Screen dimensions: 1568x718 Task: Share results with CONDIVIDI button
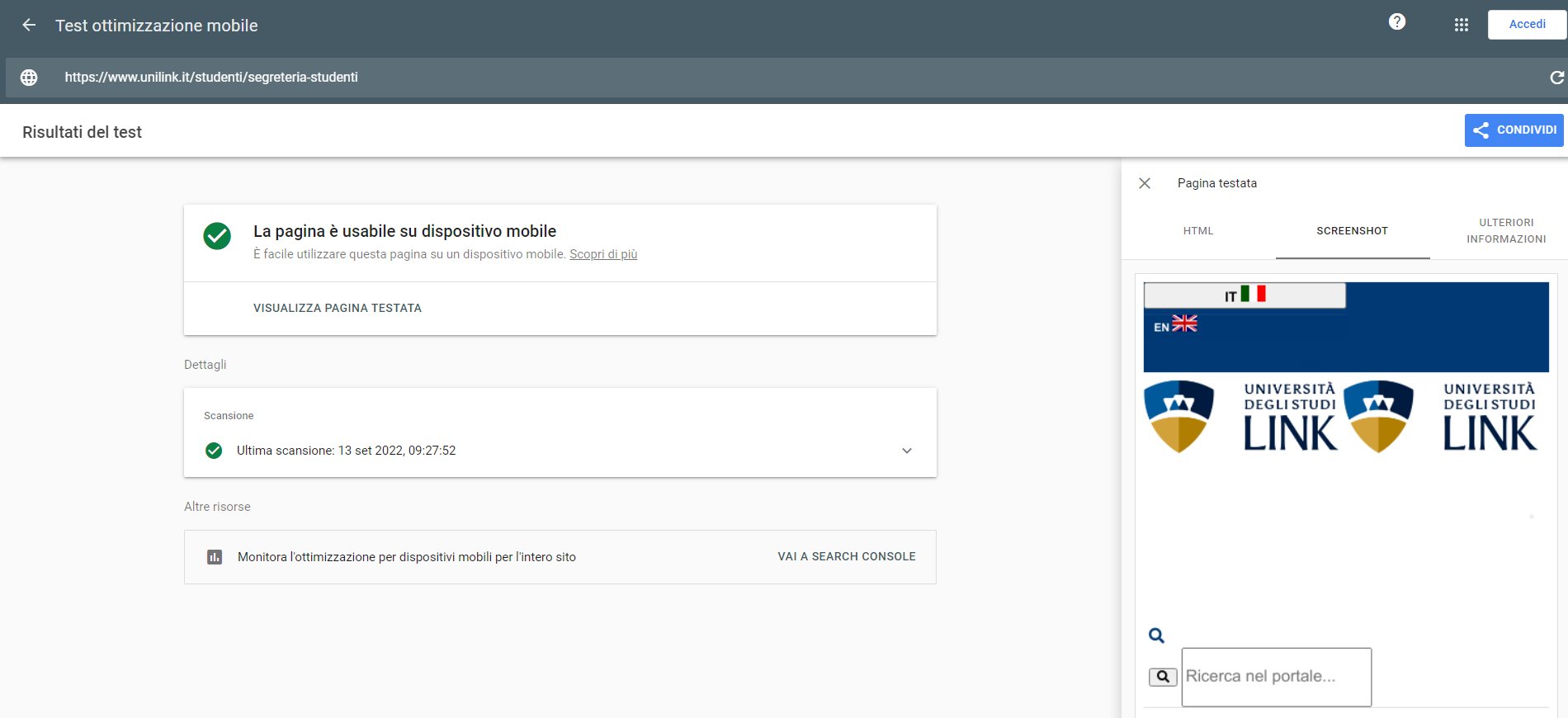1514,130
